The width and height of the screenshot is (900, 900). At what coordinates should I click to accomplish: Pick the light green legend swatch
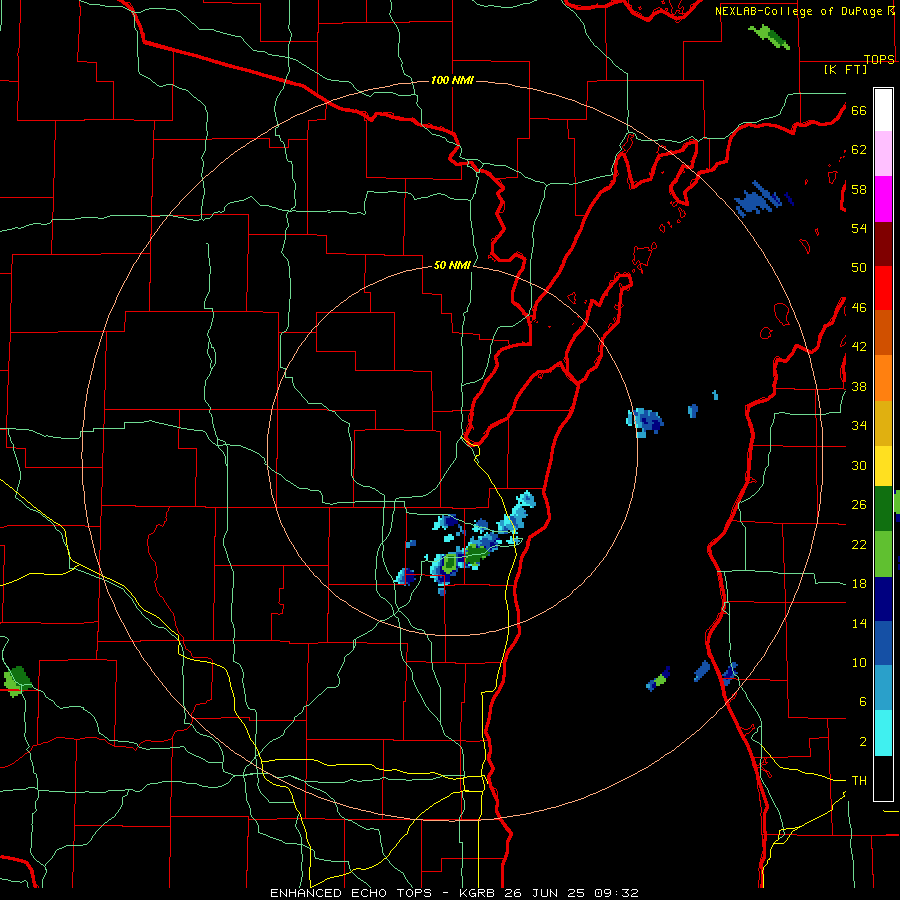pos(883,554)
